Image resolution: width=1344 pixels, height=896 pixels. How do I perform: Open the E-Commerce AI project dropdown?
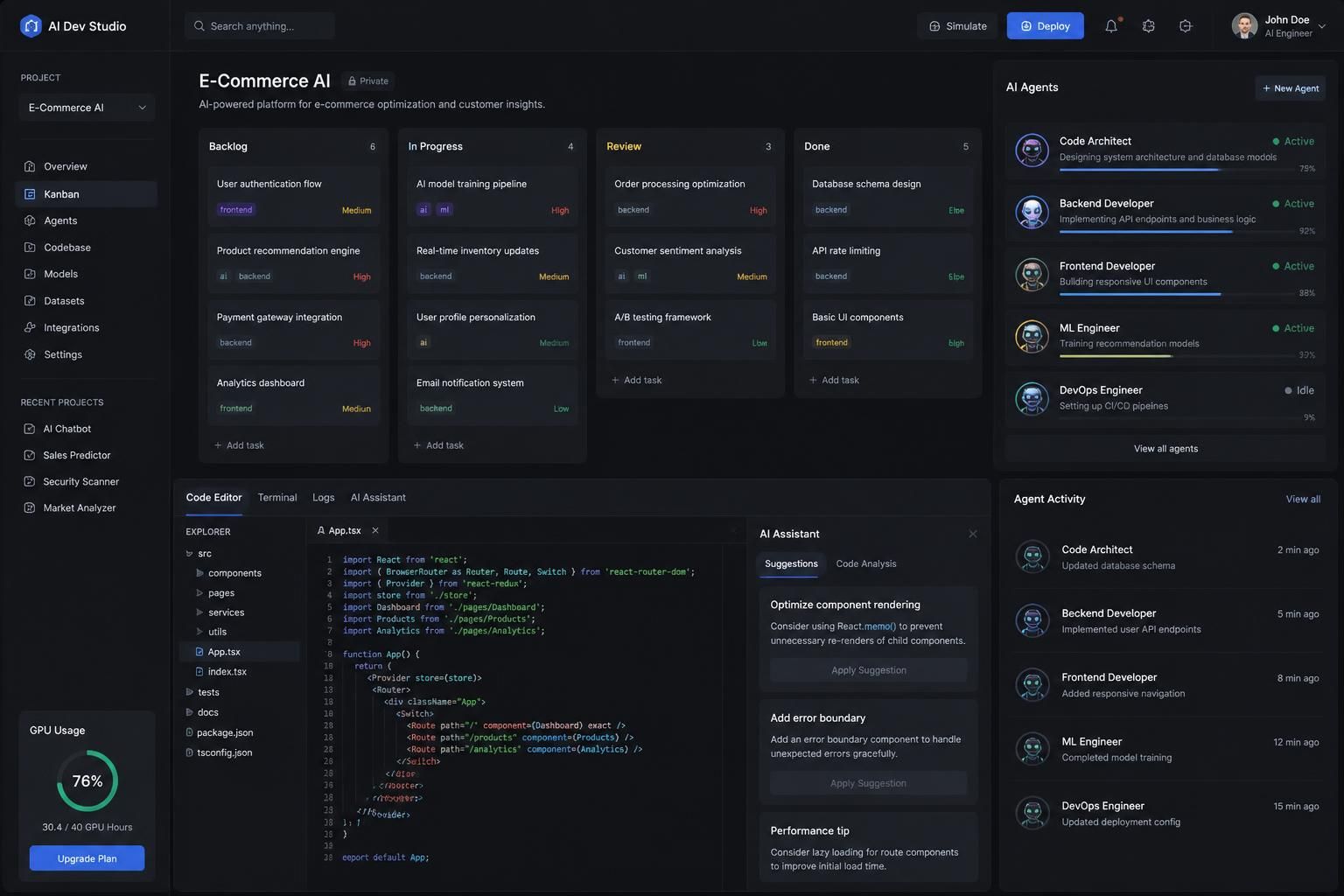[x=87, y=108]
